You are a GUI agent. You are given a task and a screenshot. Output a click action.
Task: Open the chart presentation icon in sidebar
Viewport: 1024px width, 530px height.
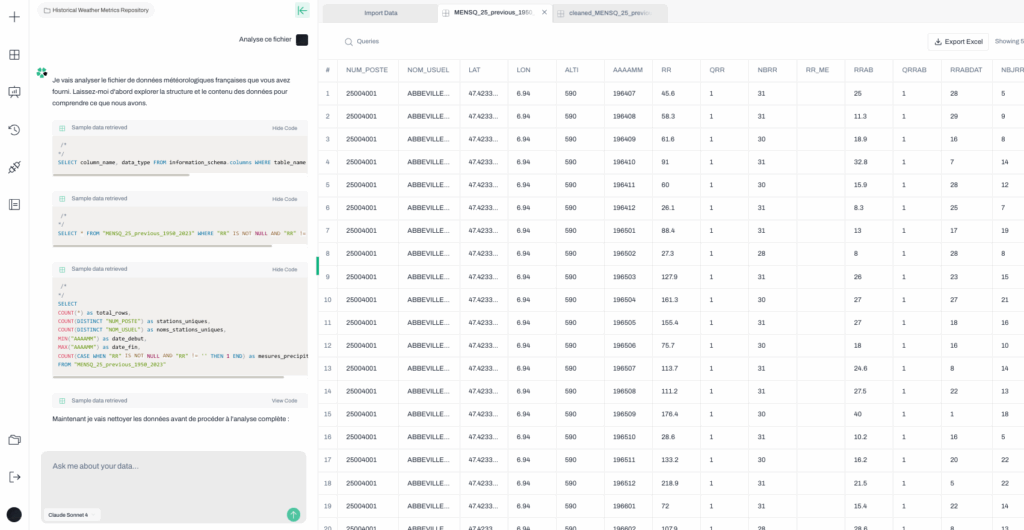click(14, 92)
